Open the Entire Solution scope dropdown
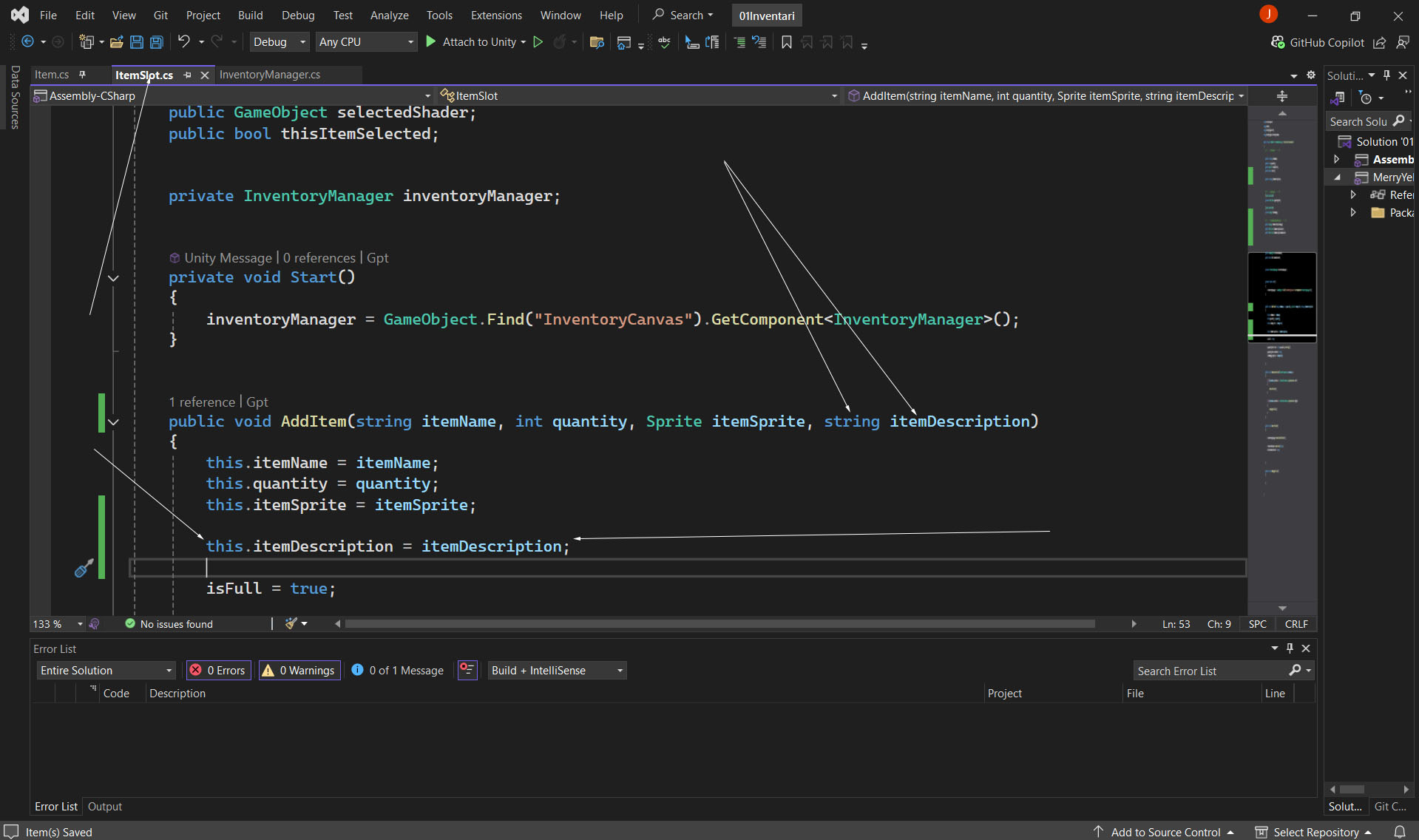This screenshot has height=840, width=1419. (106, 670)
